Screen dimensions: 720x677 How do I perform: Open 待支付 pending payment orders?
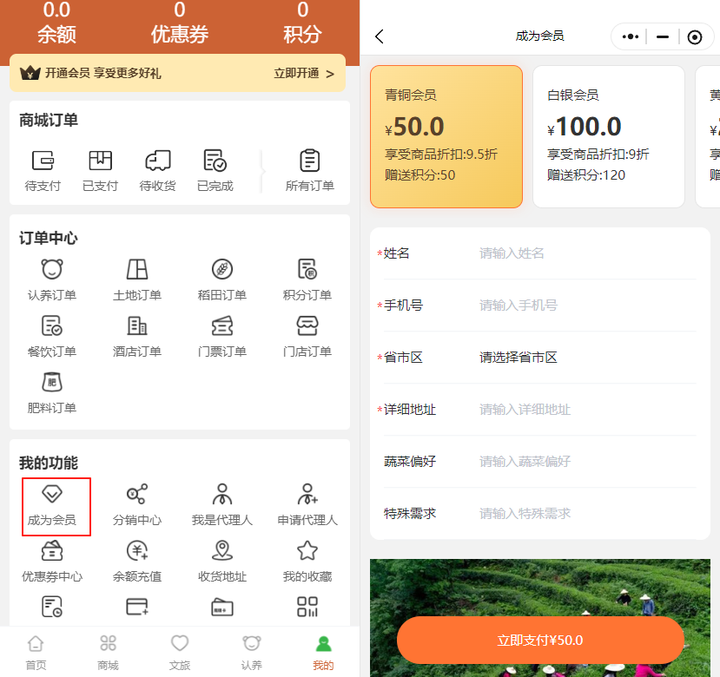pyautogui.click(x=43, y=171)
